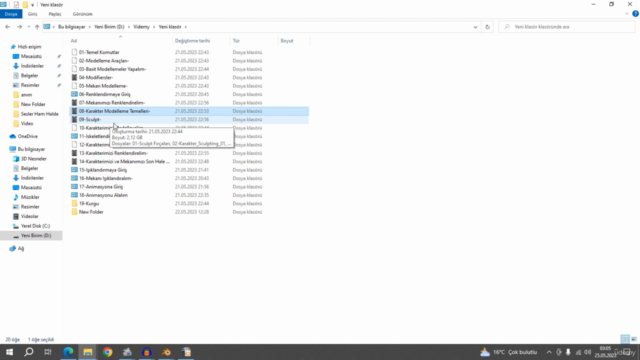Open the Dosya ribbon tab
This screenshot has height=360, width=640.
click(x=11, y=14)
